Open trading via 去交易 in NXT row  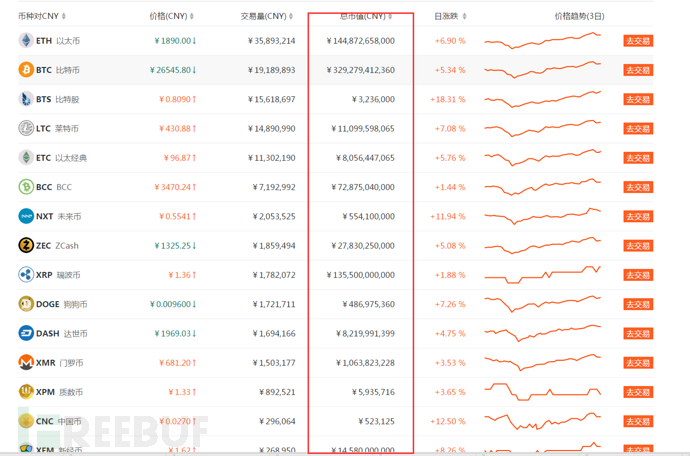(x=638, y=217)
